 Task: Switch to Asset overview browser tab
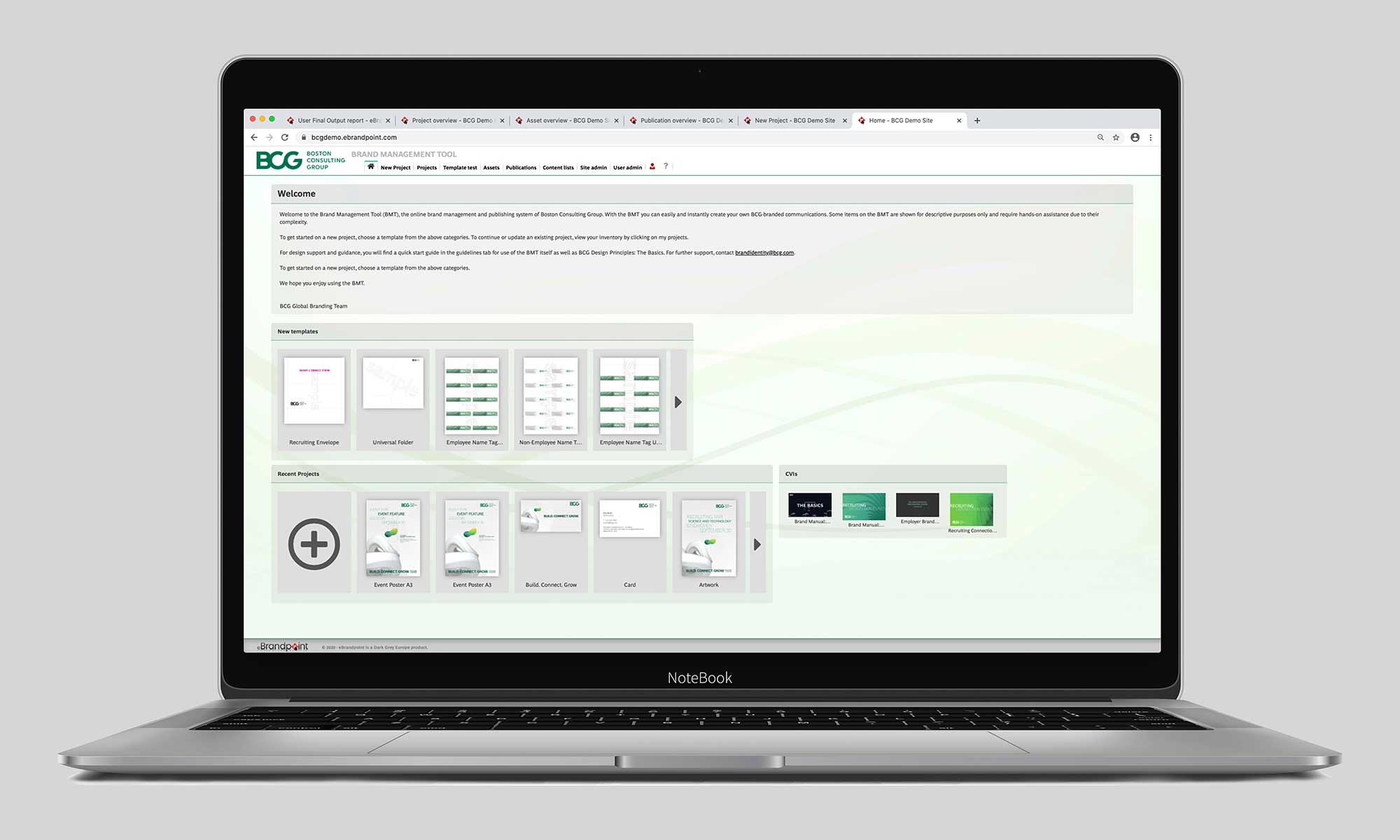[x=566, y=120]
